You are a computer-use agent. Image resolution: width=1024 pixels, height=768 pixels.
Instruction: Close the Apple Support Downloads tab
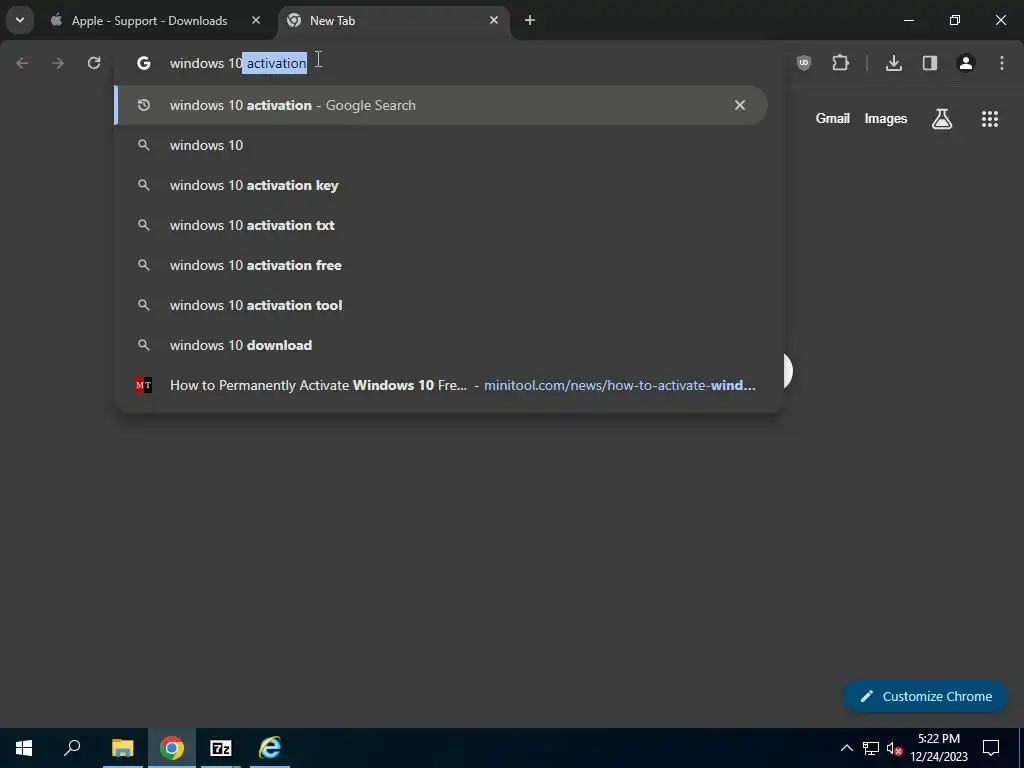click(256, 20)
